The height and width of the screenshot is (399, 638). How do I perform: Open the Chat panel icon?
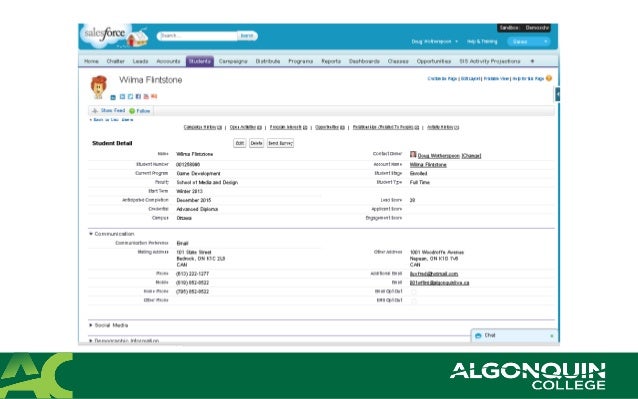(478, 336)
